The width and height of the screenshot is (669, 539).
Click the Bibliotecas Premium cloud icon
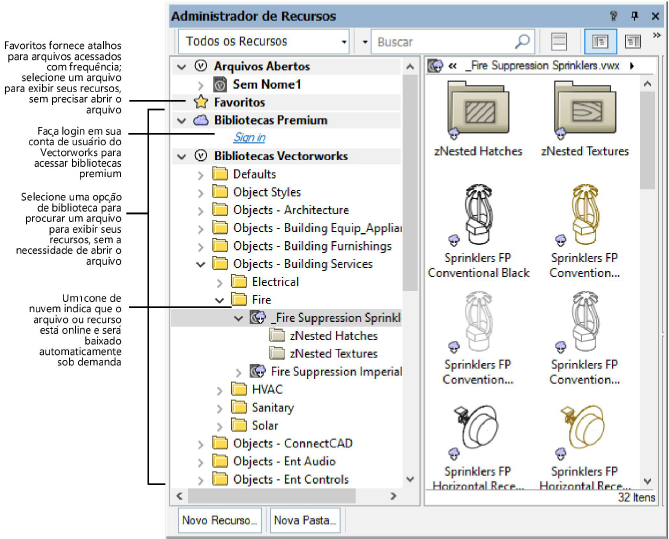click(x=201, y=120)
